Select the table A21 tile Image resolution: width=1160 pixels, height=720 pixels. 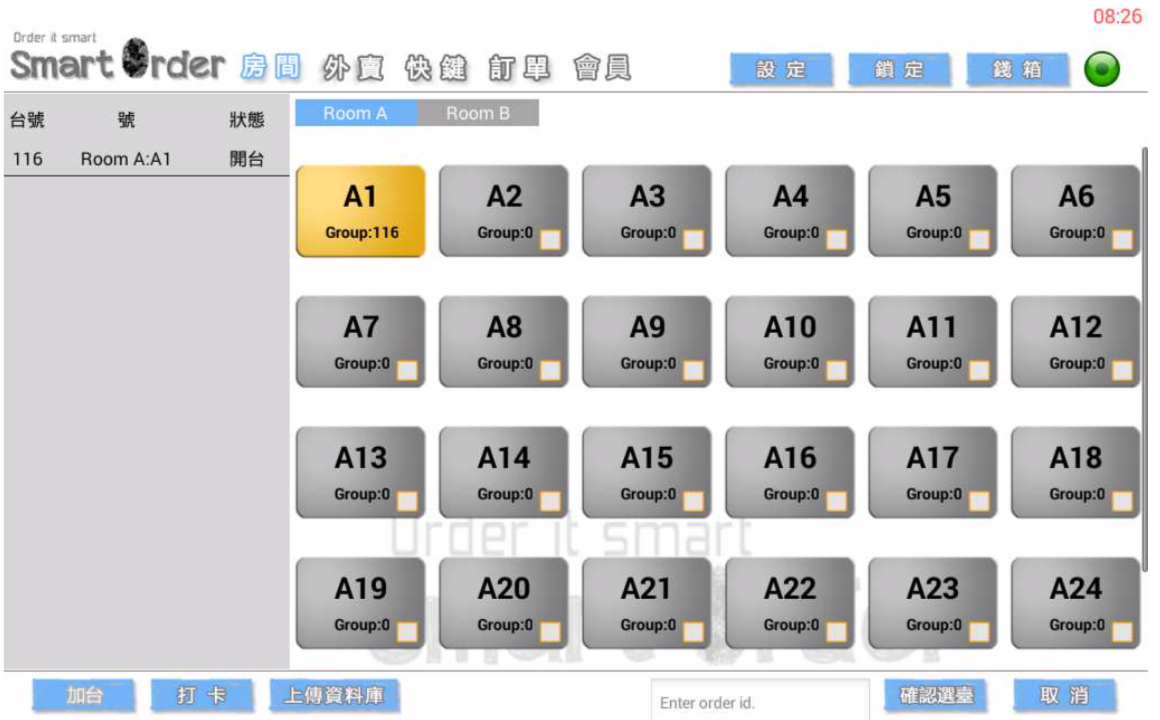click(x=647, y=603)
